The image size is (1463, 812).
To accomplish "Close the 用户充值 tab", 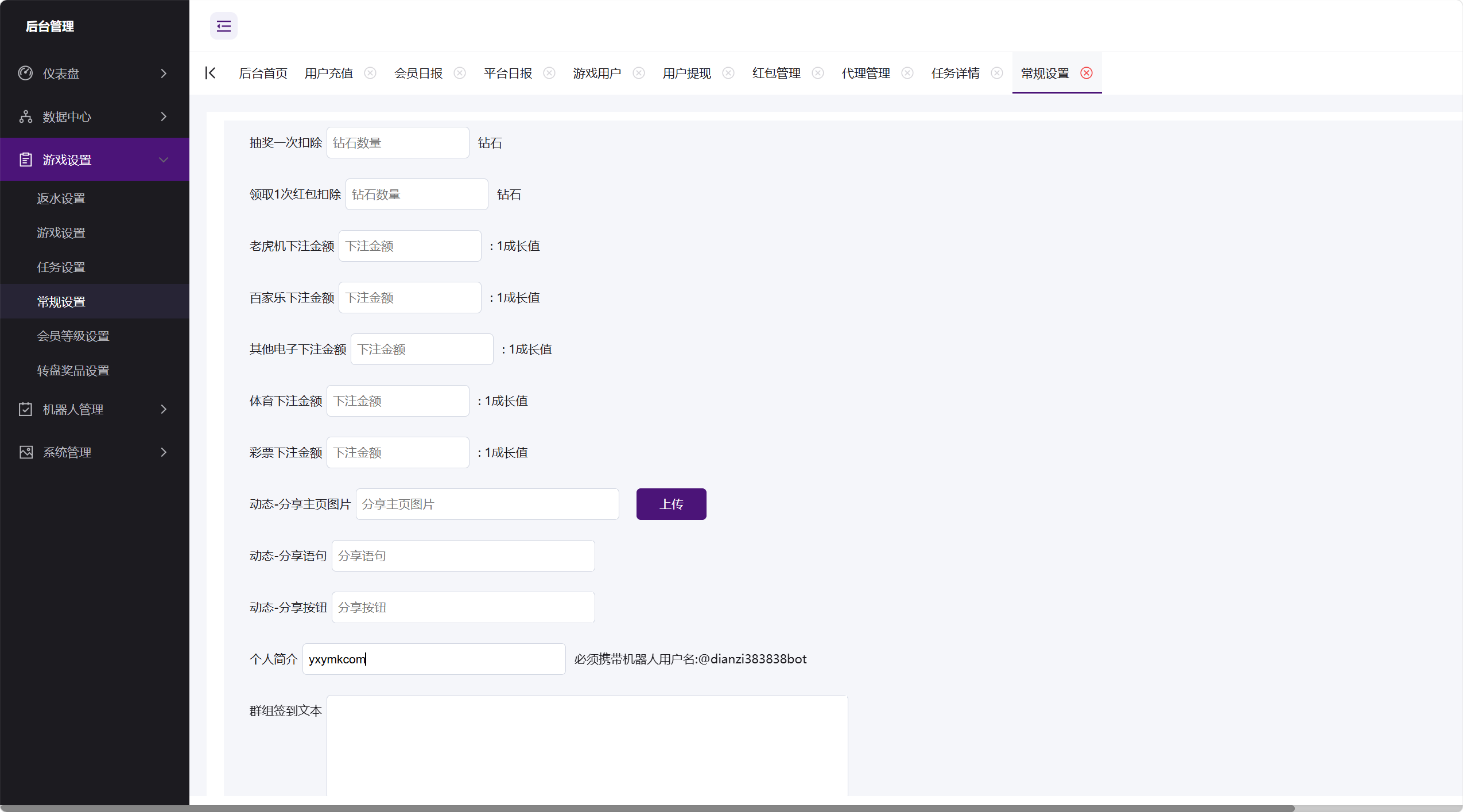I will click(370, 73).
